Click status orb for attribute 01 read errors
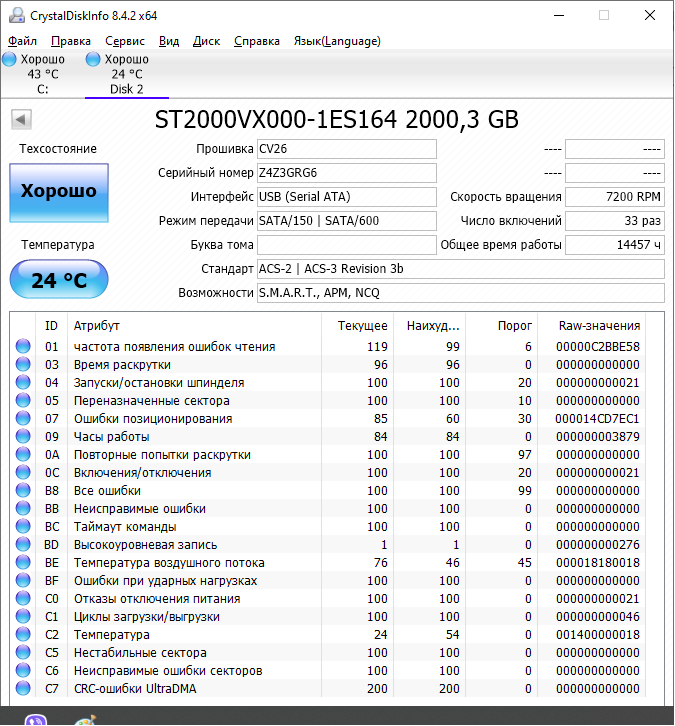 click(22, 347)
